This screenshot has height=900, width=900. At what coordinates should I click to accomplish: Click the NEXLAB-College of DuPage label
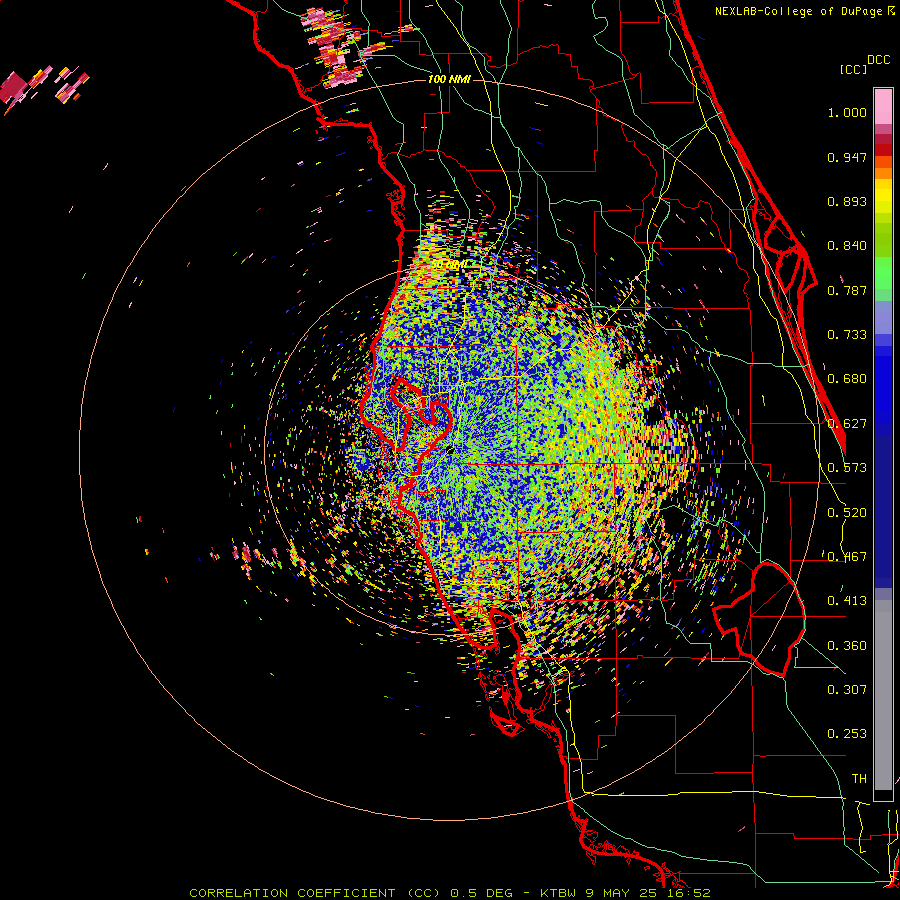coord(799,11)
